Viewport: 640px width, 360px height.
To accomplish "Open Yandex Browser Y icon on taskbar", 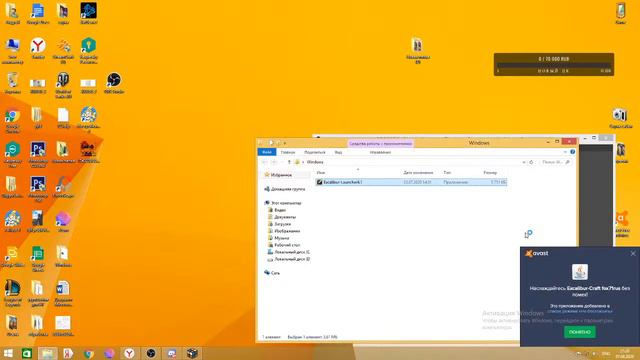I will coord(129,353).
